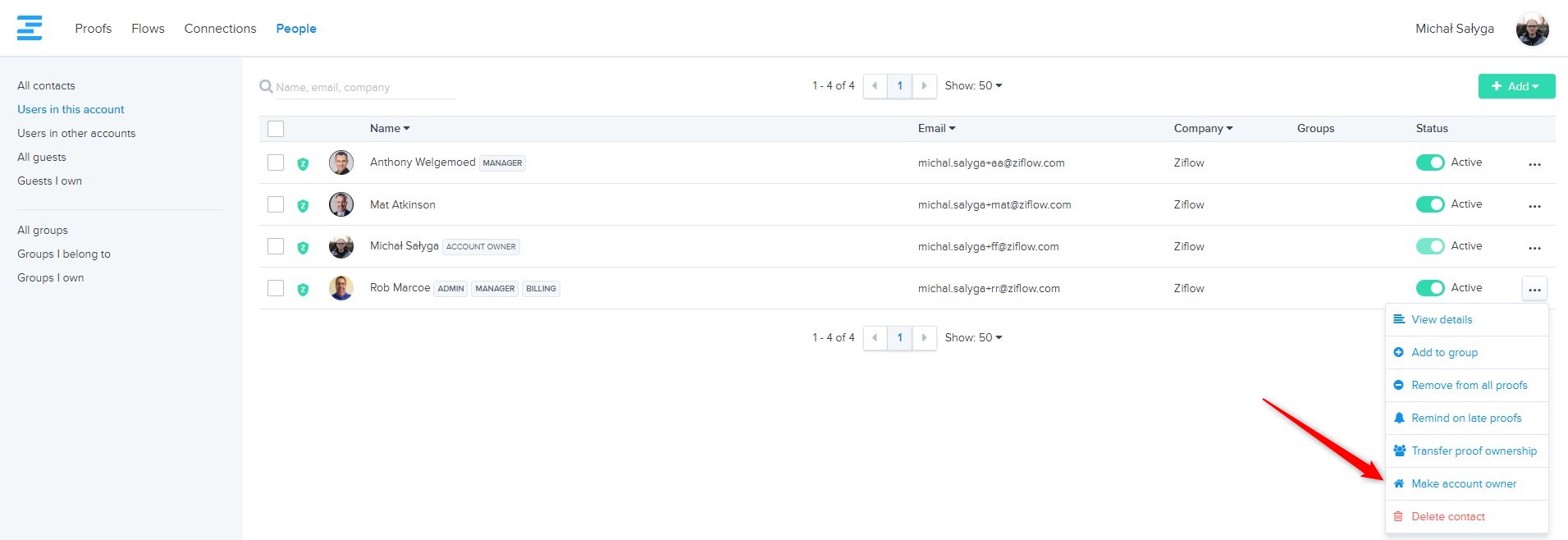1568x540 pixels.
Task: Open three-dots menu for Mat Atkinson
Action: 1534,205
